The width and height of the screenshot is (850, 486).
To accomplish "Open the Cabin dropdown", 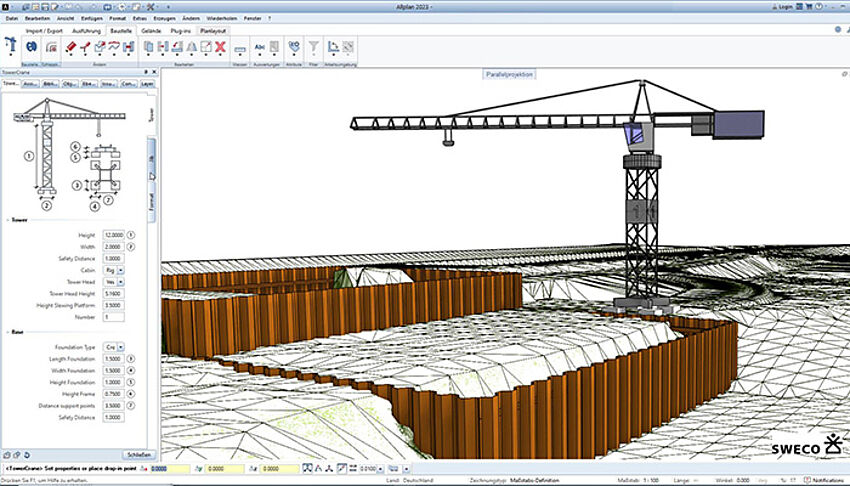I will point(121,270).
